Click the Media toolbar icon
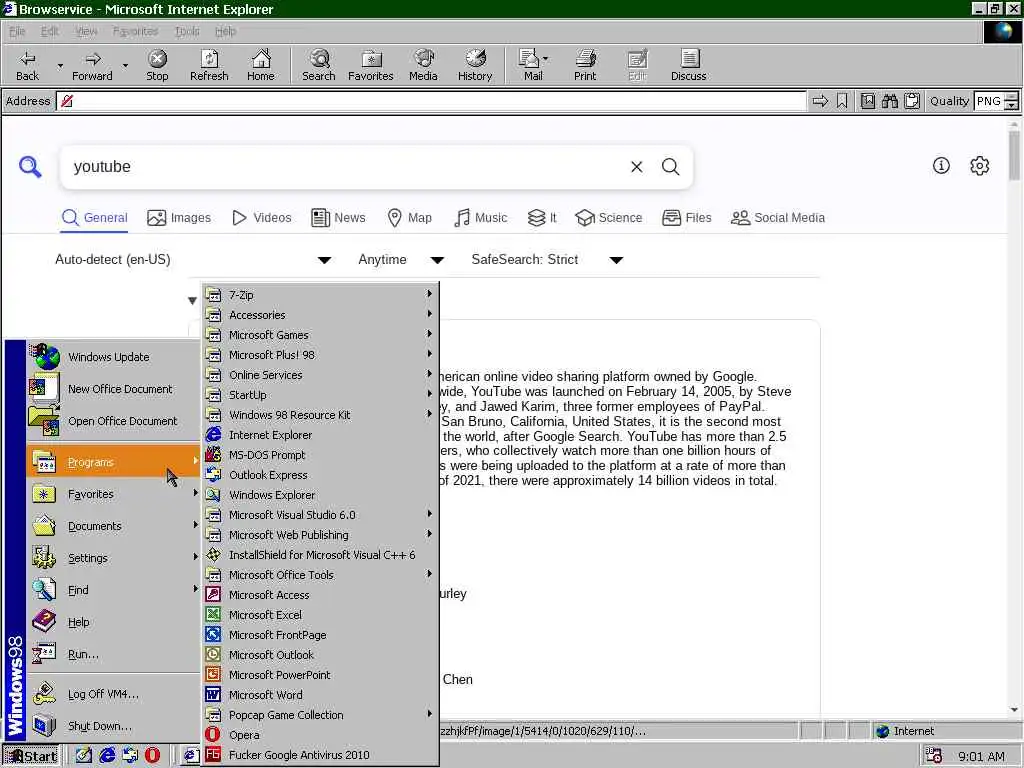 [x=423, y=65]
